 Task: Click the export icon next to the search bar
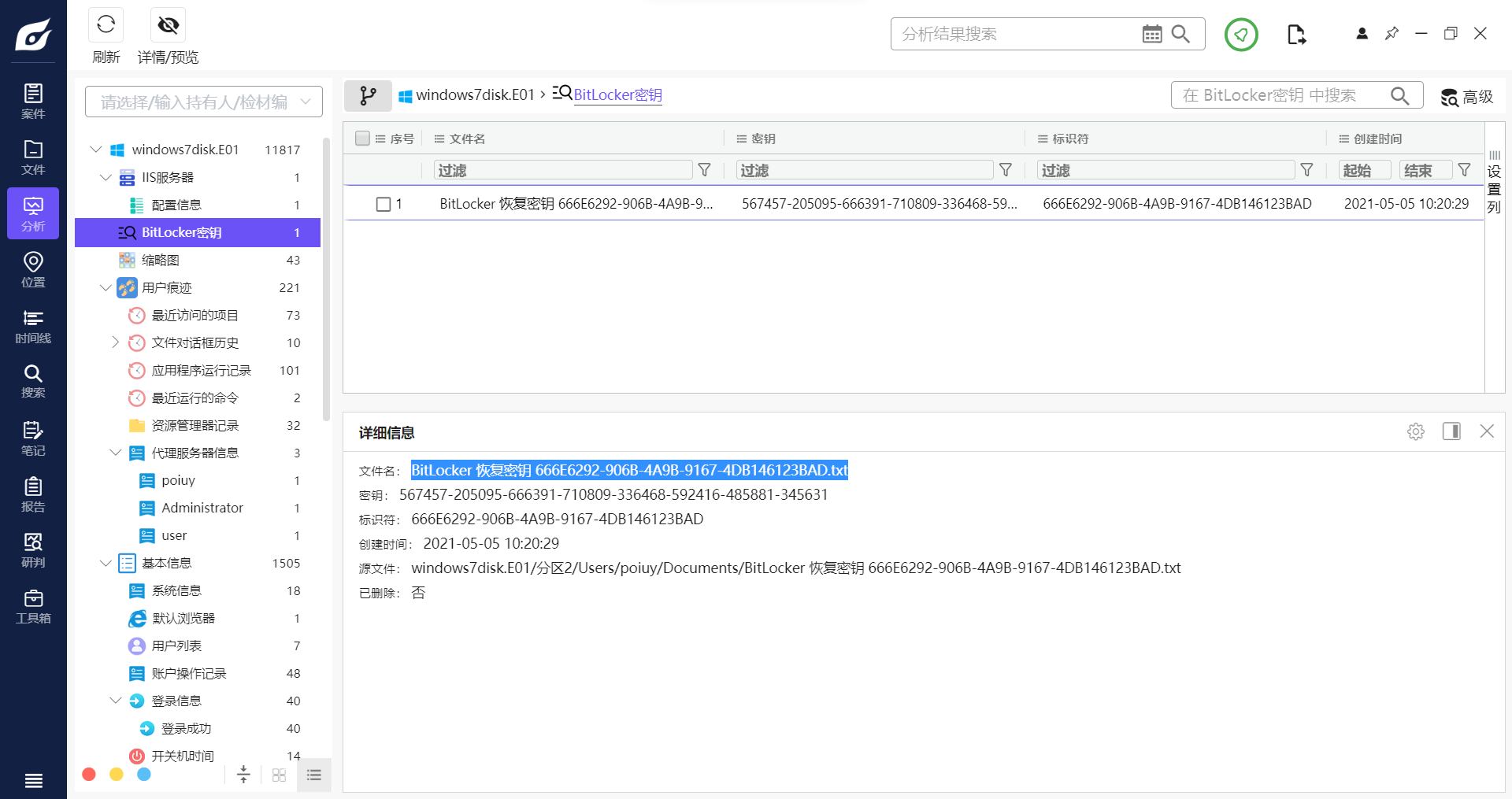pos(1296,34)
